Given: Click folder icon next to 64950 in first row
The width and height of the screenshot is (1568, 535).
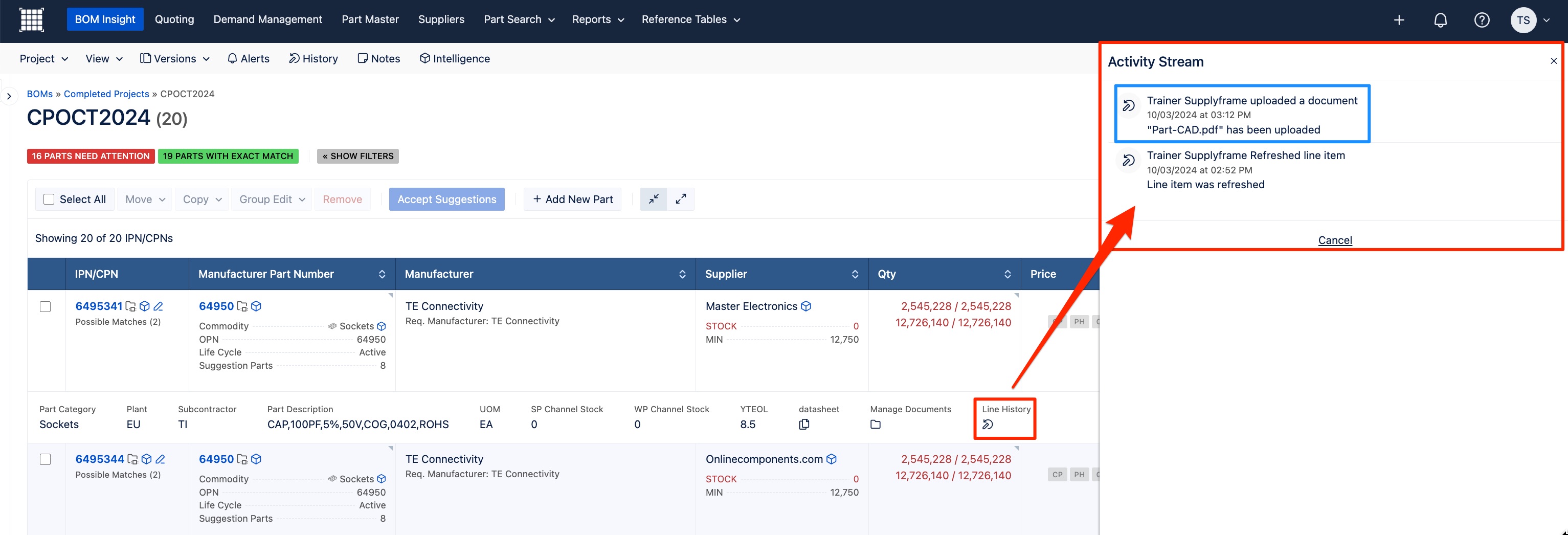Looking at the screenshot, I should 242,307.
